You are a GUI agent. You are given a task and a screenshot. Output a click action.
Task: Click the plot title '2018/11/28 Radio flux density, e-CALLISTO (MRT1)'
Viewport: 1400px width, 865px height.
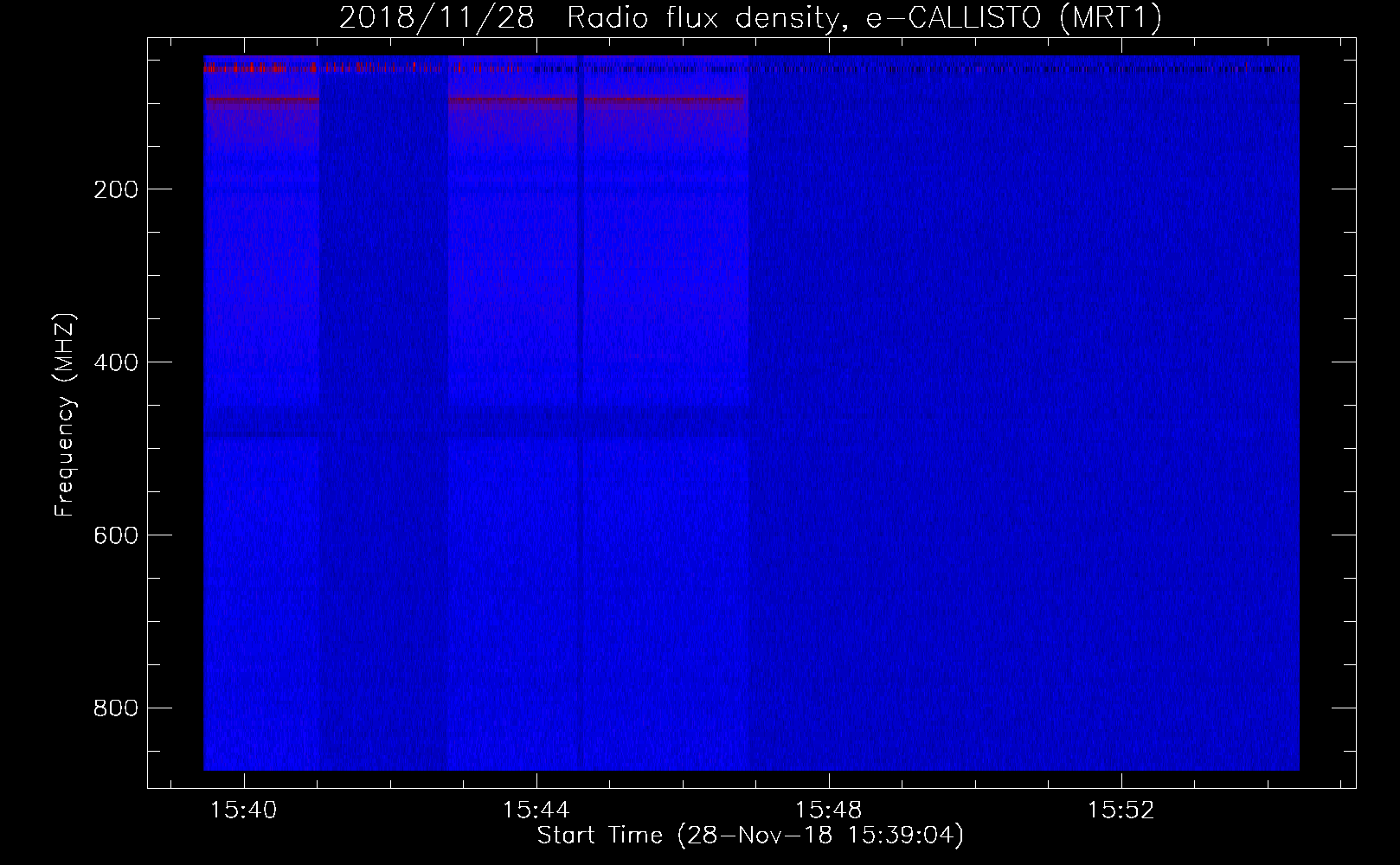(750, 17)
